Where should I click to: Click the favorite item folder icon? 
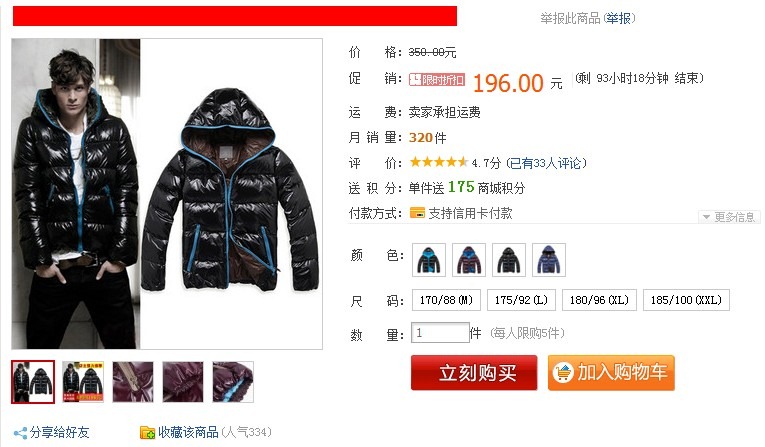[x=147, y=432]
